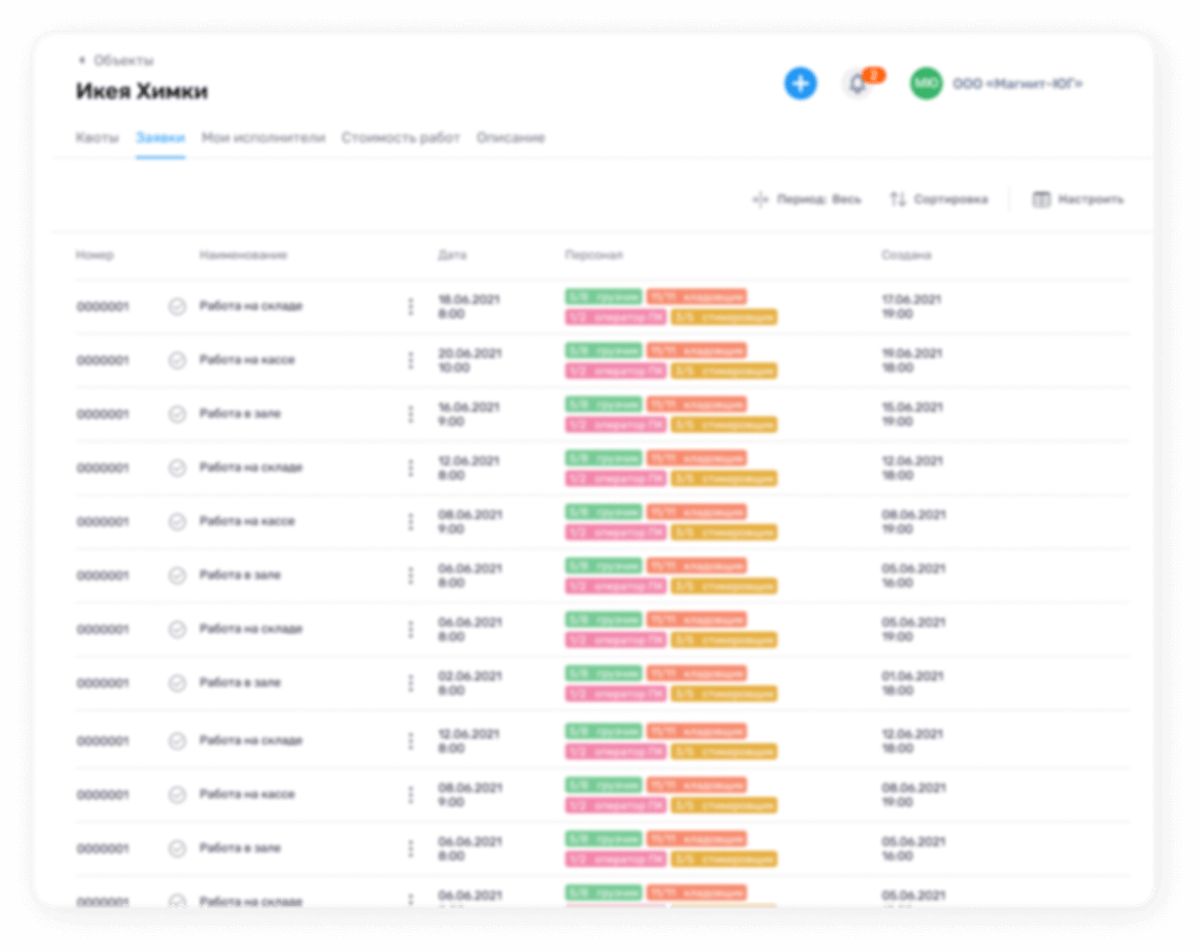Click the green МЮ avatar circle
Image resolution: width=1200 pixels, height=952 pixels.
pos(926,84)
